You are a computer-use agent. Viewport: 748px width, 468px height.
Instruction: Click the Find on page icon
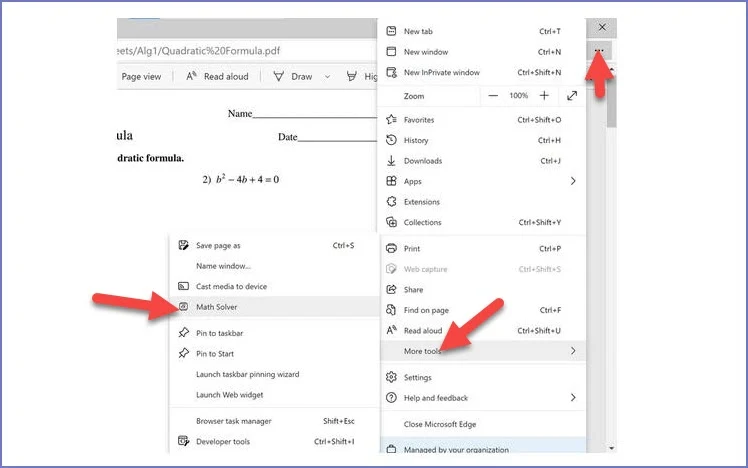(391, 310)
